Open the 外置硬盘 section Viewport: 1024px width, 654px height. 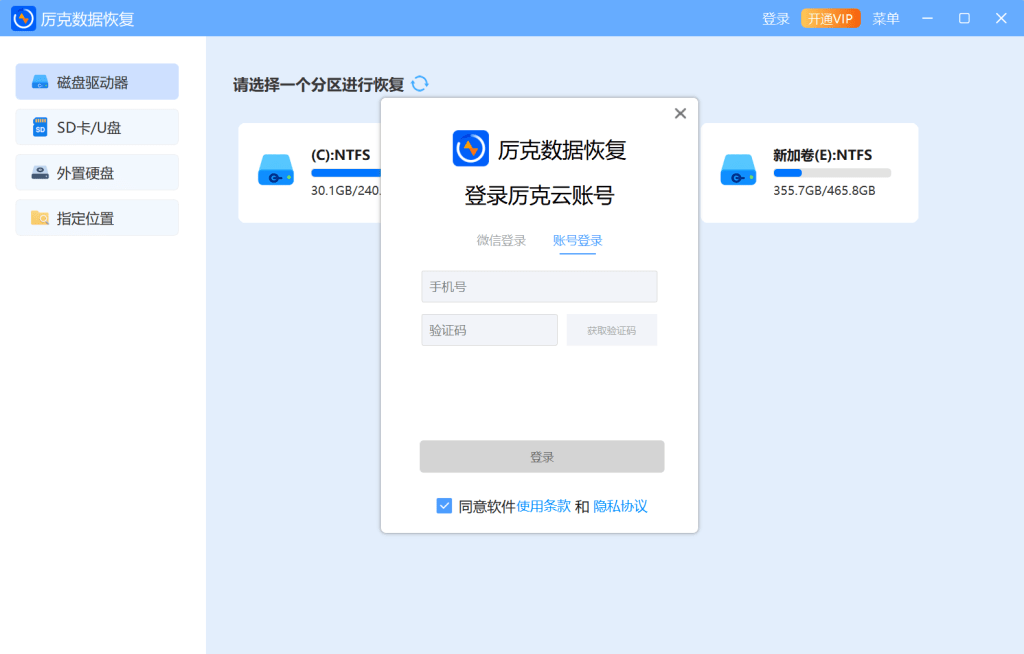coord(97,172)
